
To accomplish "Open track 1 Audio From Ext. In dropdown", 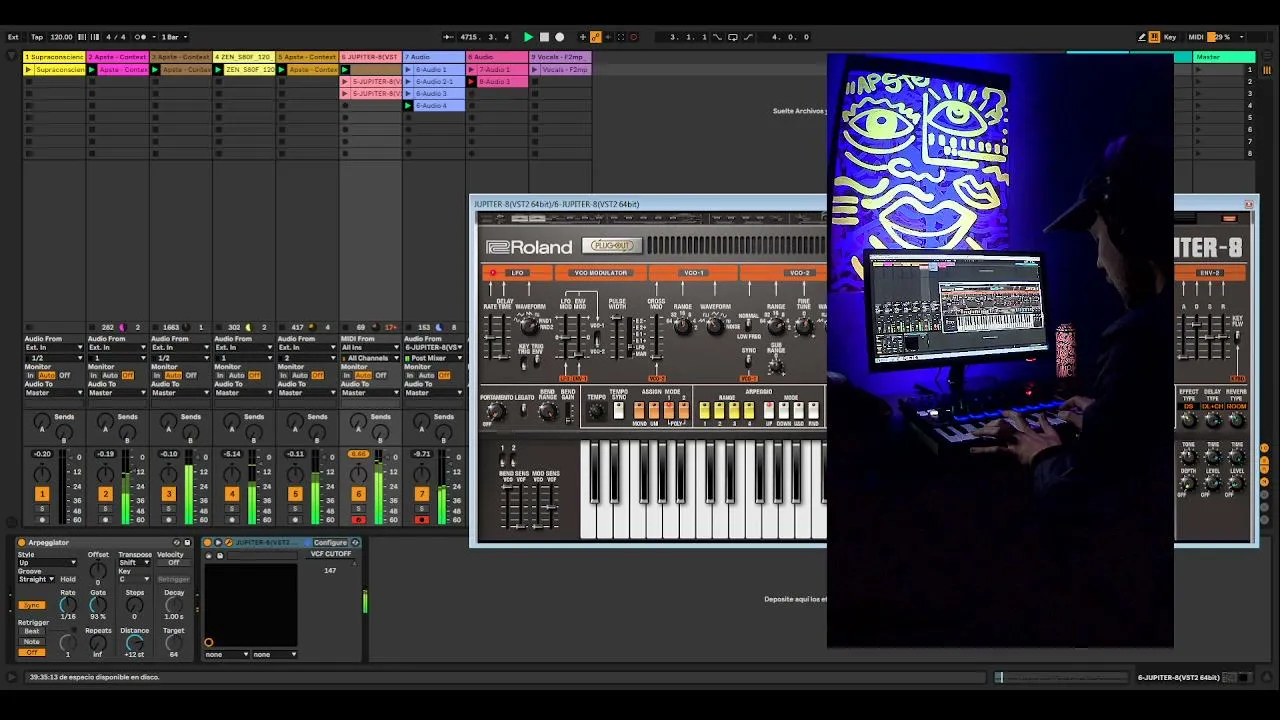I will [x=53, y=348].
